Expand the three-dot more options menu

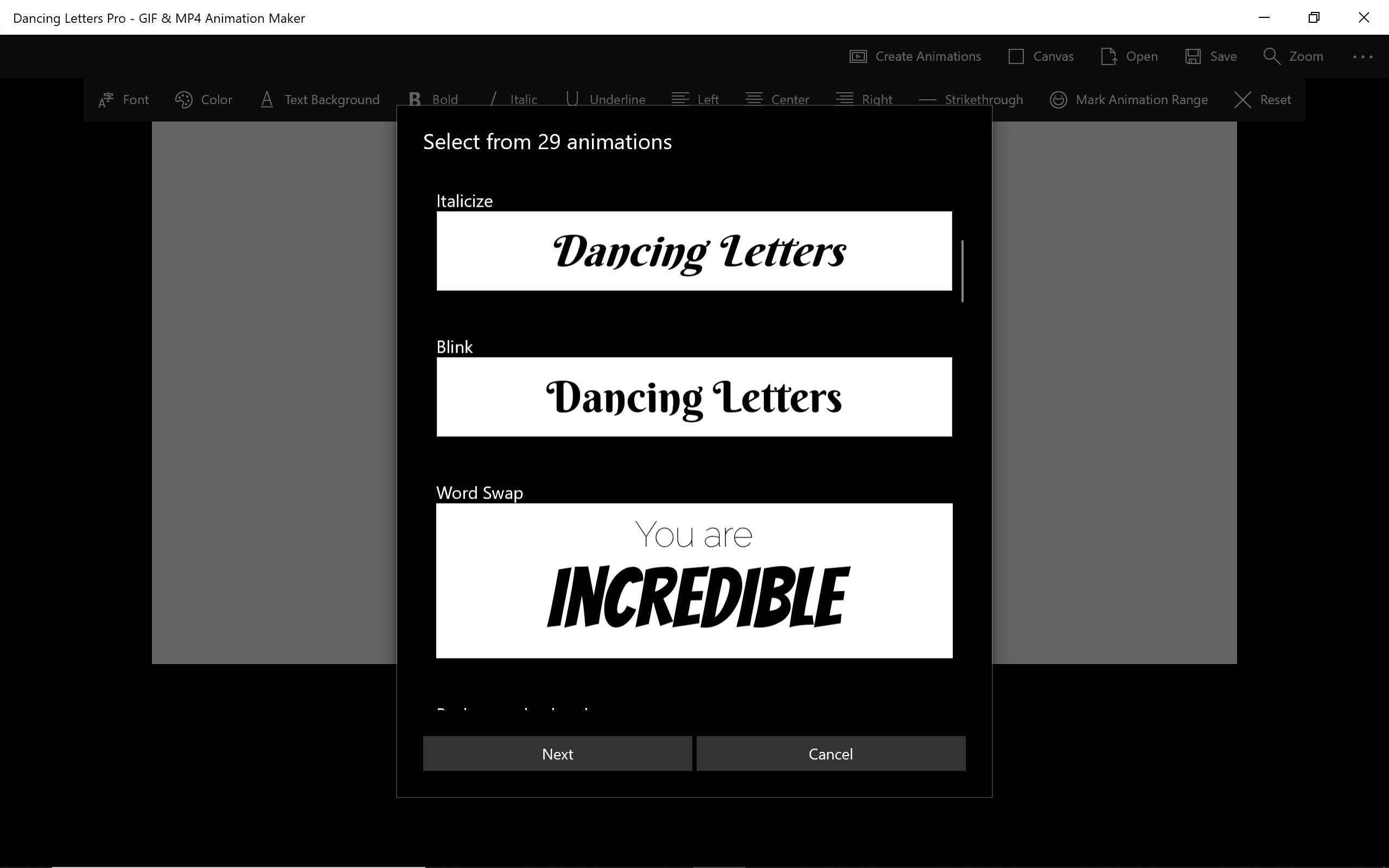click(1362, 56)
